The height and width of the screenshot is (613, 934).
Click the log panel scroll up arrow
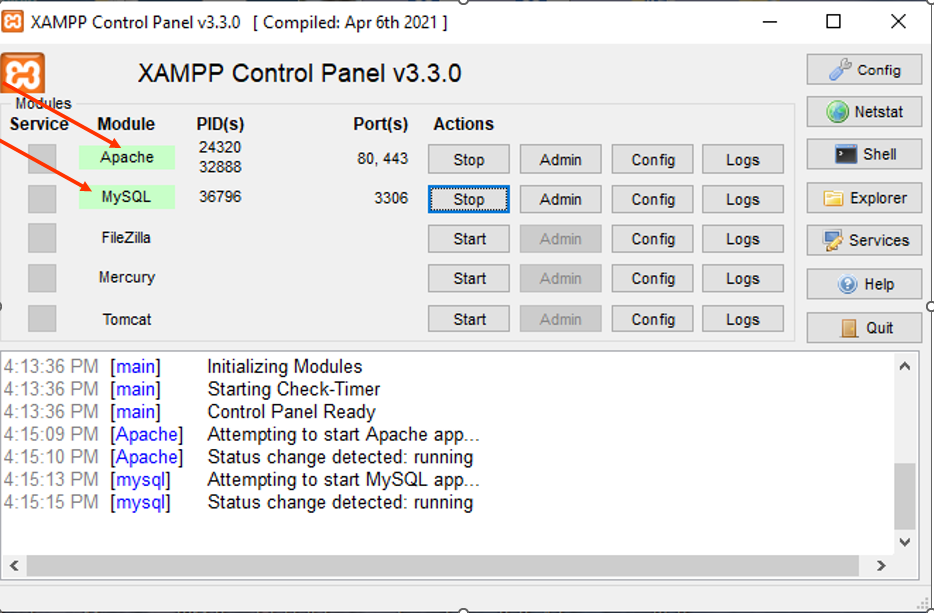pyautogui.click(x=905, y=366)
